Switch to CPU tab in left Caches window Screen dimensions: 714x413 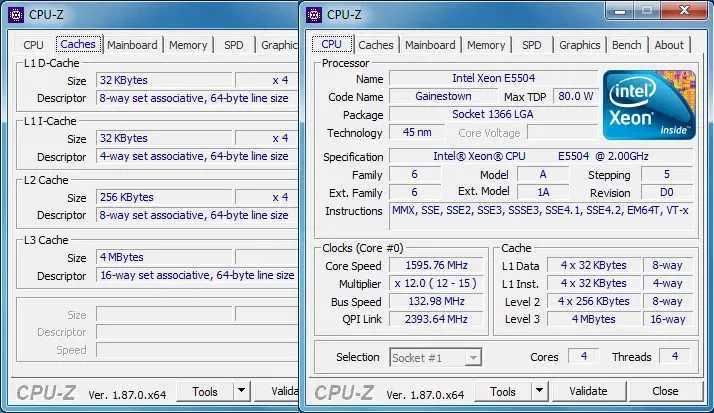click(x=33, y=45)
